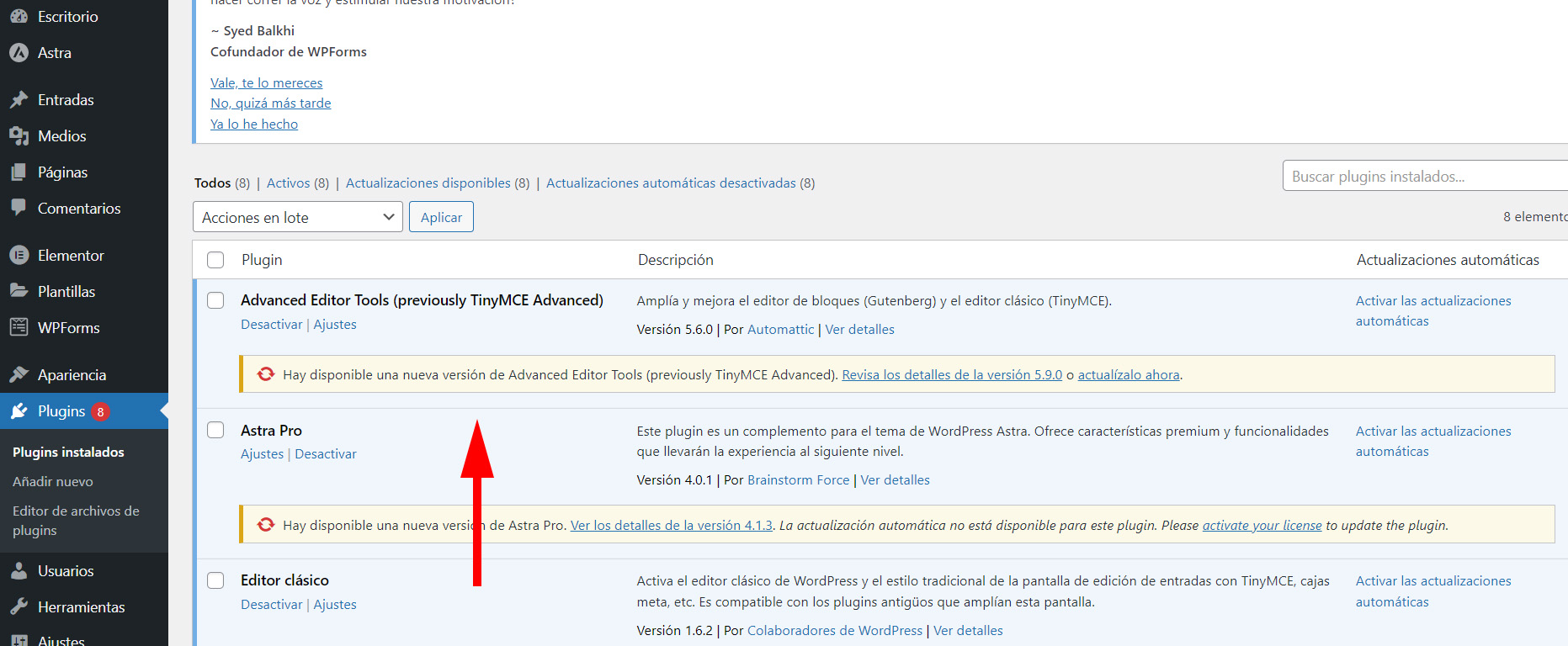Enable auto-updates for Astra Pro
1568x646 pixels.
point(1433,442)
